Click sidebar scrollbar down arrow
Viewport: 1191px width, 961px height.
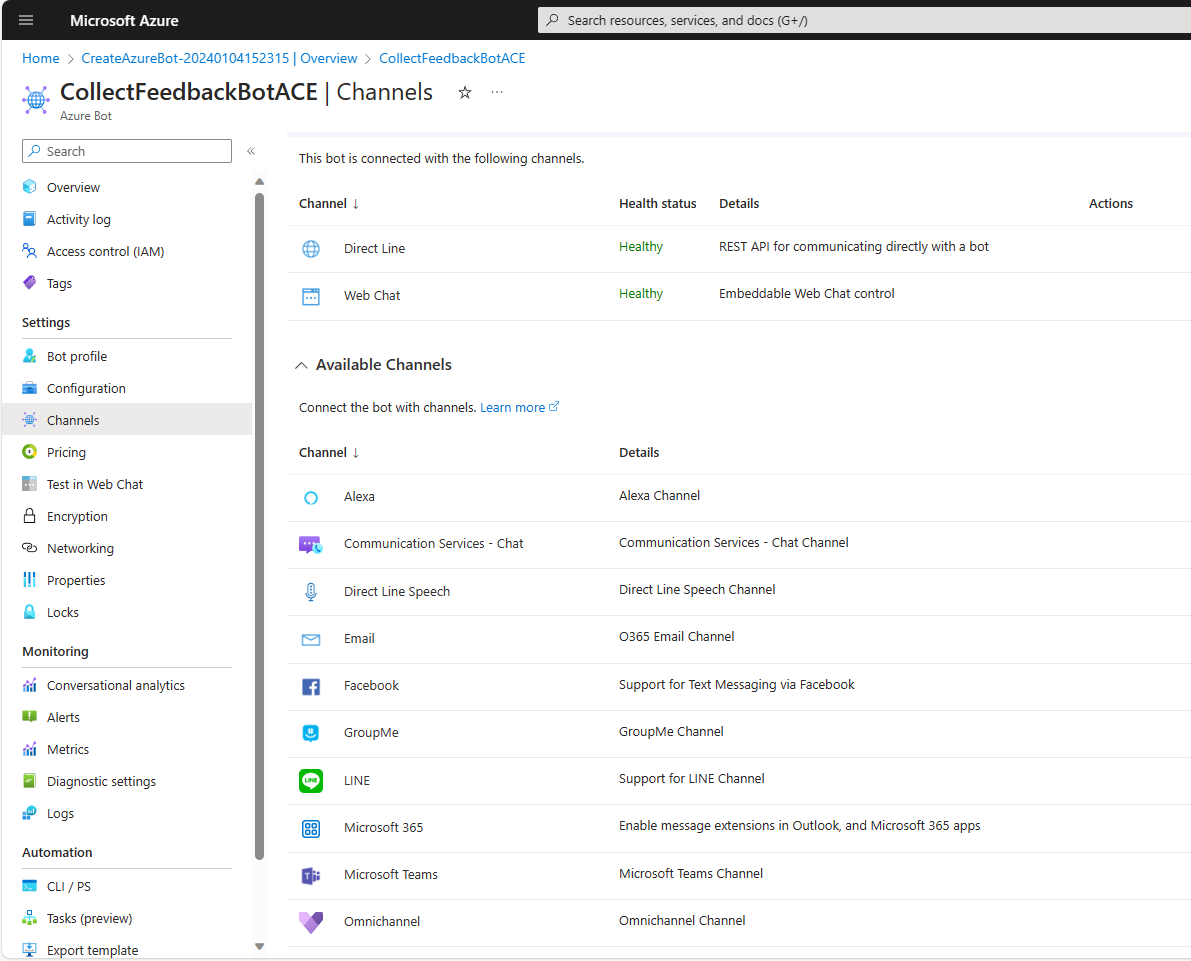pyautogui.click(x=259, y=947)
